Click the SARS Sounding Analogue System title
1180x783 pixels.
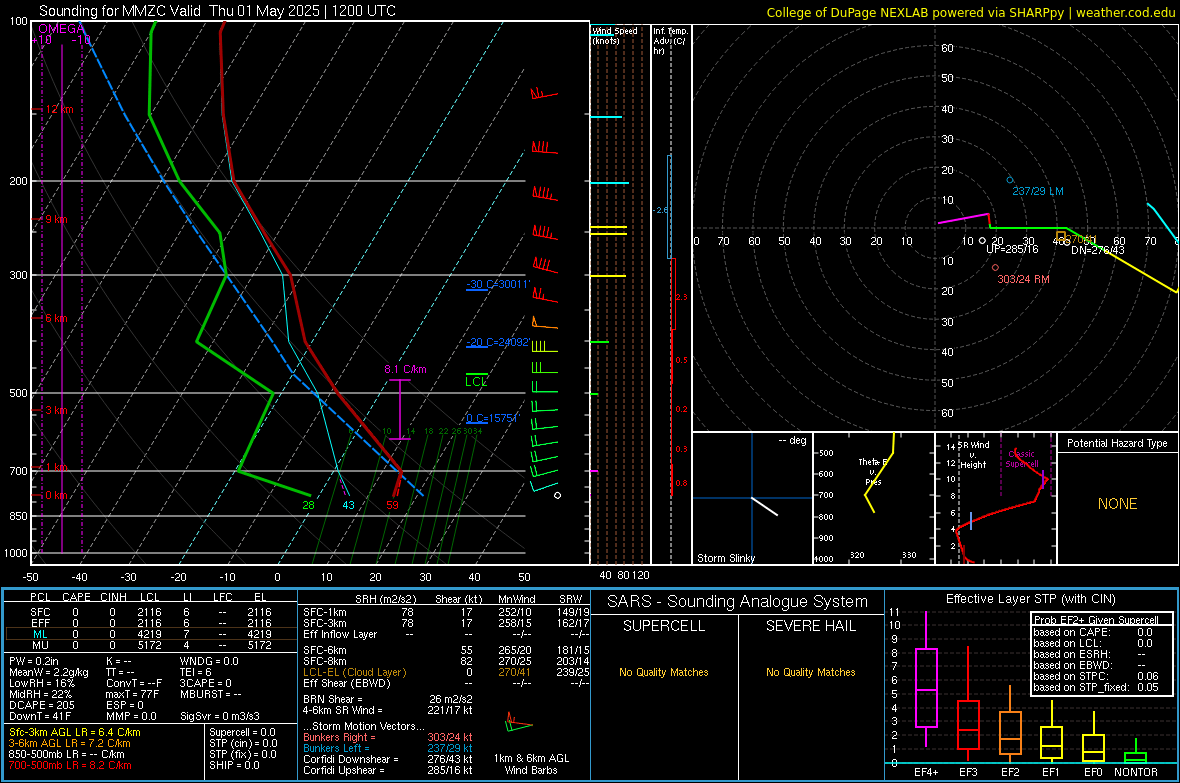(738, 602)
